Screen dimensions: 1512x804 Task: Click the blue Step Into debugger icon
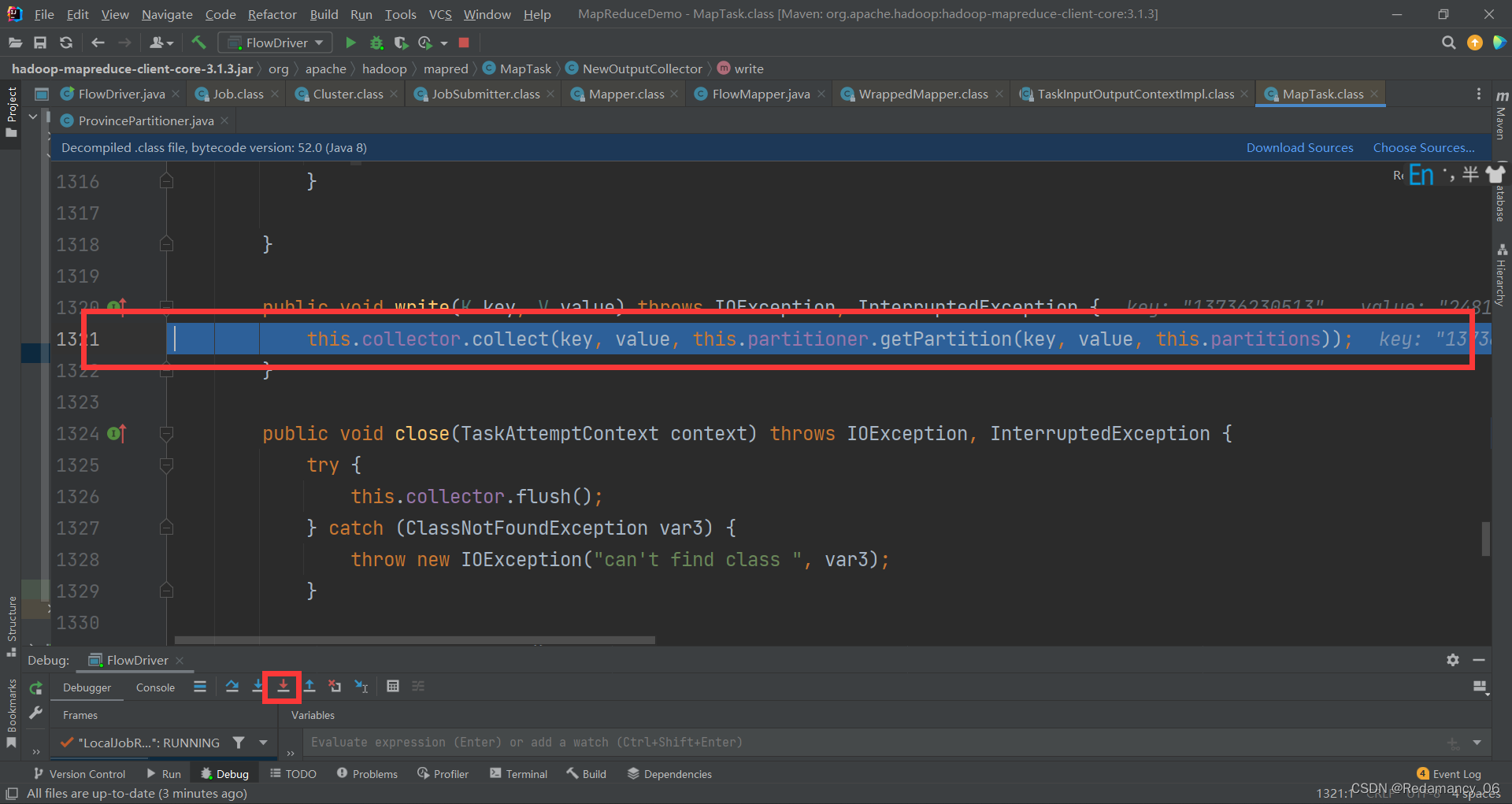point(258,687)
